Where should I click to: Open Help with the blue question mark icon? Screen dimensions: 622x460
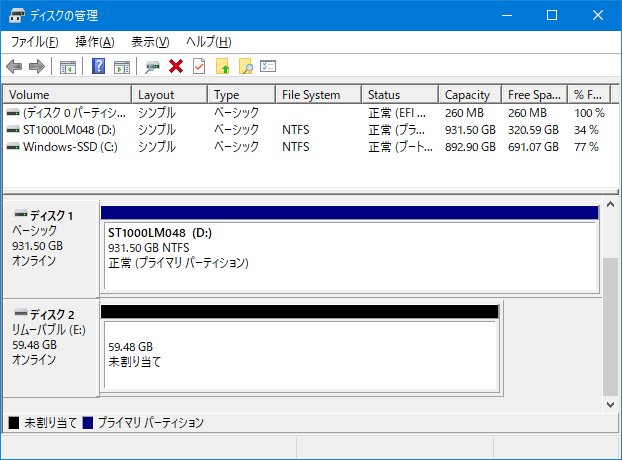(x=98, y=66)
